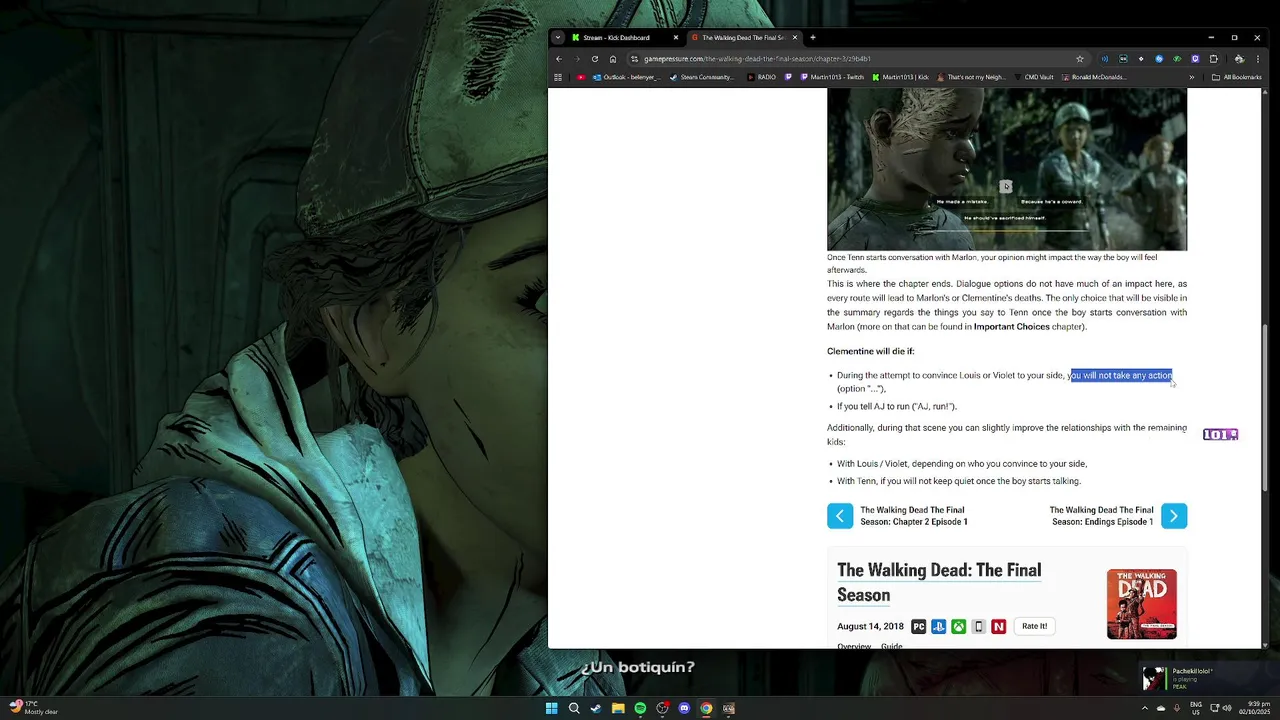
Task: Open the volume control in tray
Action: click(1227, 708)
